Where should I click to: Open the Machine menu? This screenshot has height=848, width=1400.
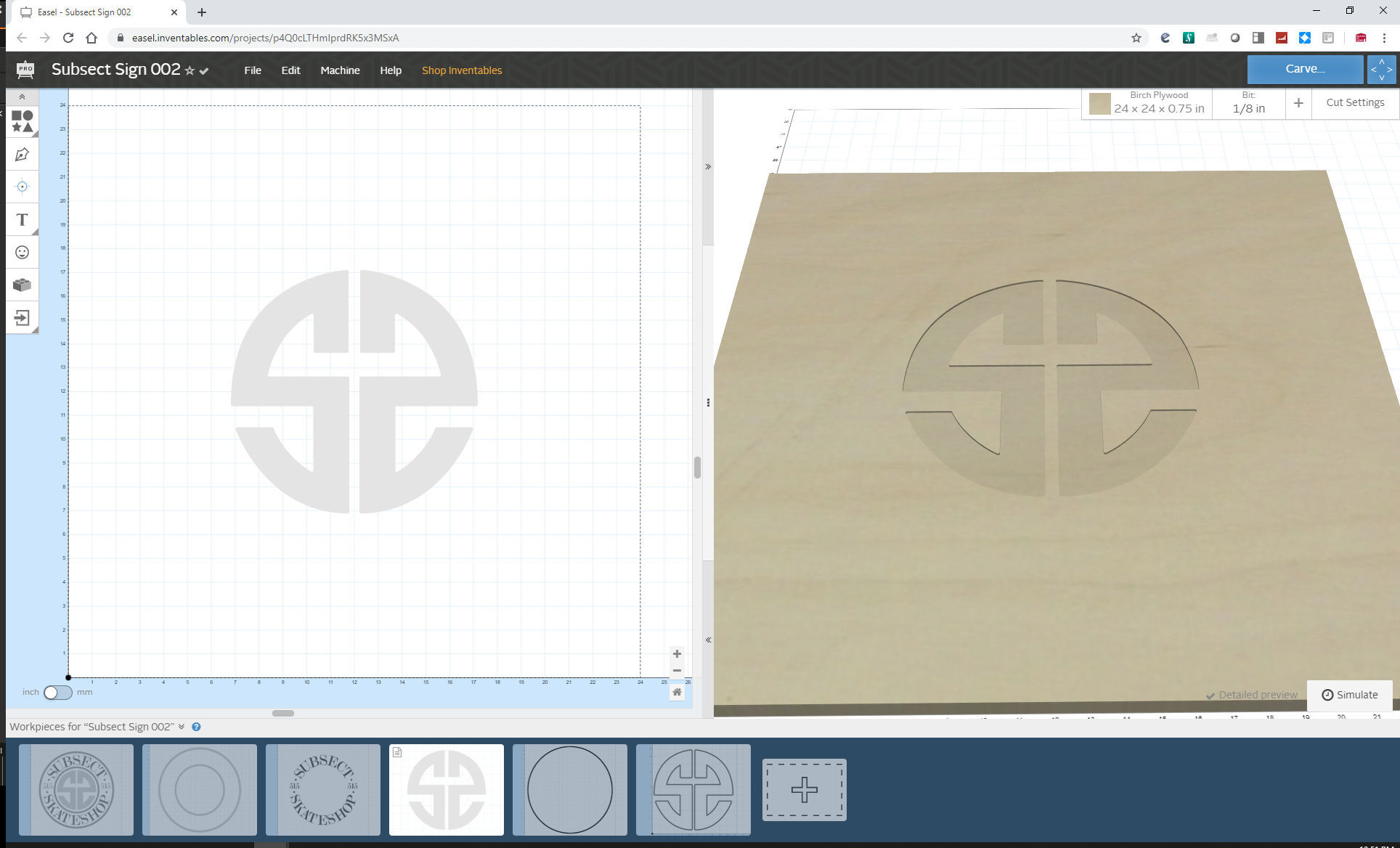(x=340, y=70)
